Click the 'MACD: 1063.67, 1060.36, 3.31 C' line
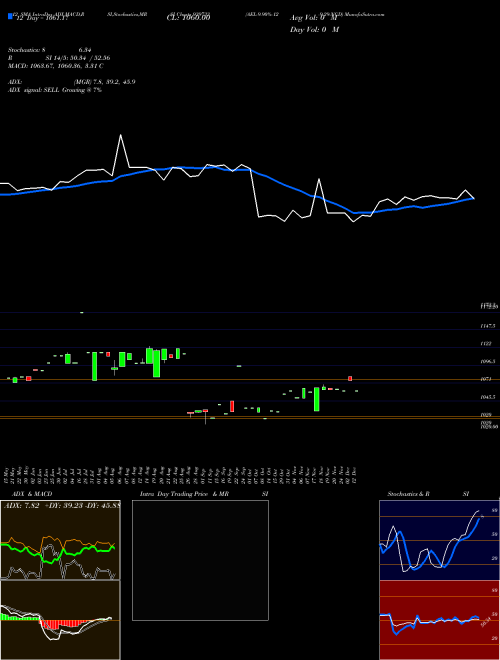The height and width of the screenshot is (660, 500). tap(56, 66)
